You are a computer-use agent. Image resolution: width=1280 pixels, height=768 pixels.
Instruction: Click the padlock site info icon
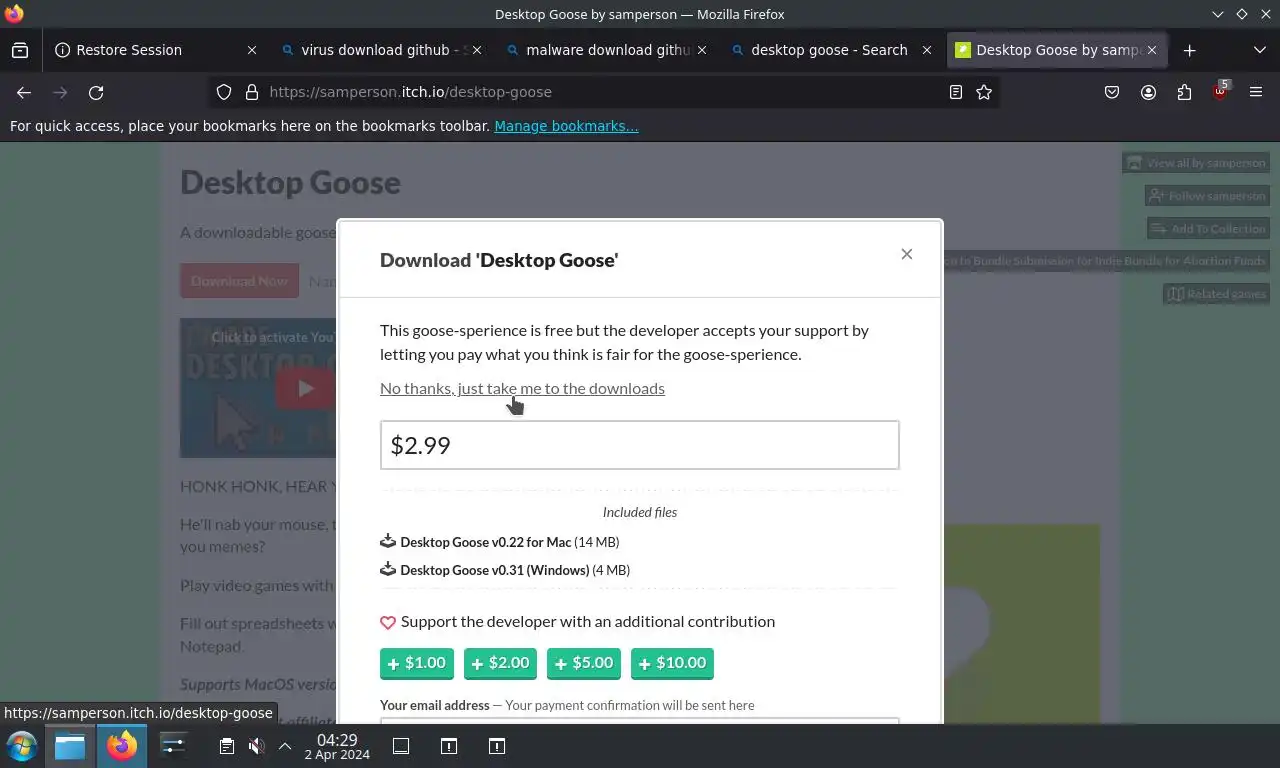(x=250, y=92)
